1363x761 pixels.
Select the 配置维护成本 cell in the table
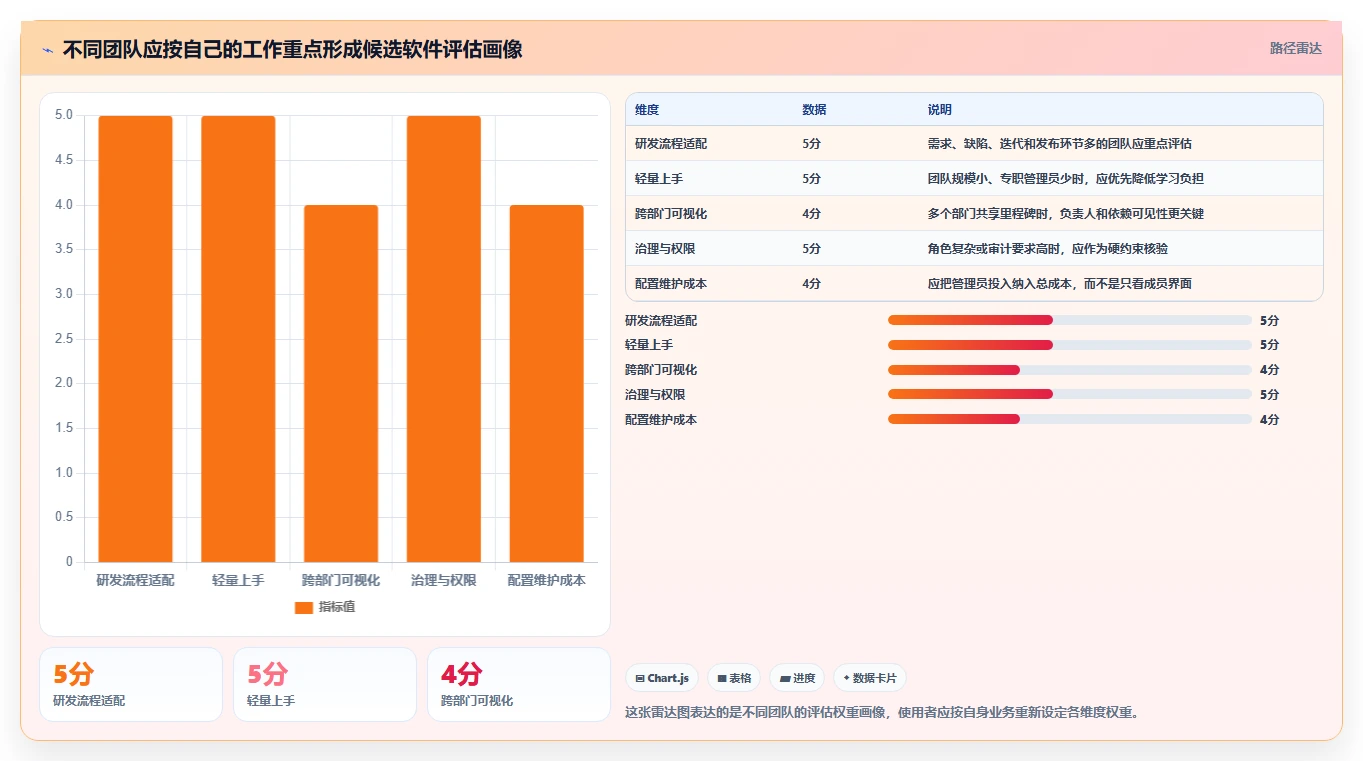[671, 284]
